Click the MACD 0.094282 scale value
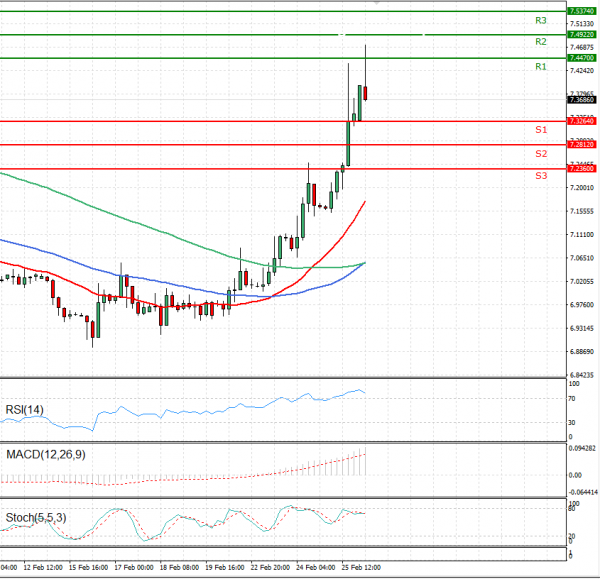The image size is (600, 579). [582, 449]
